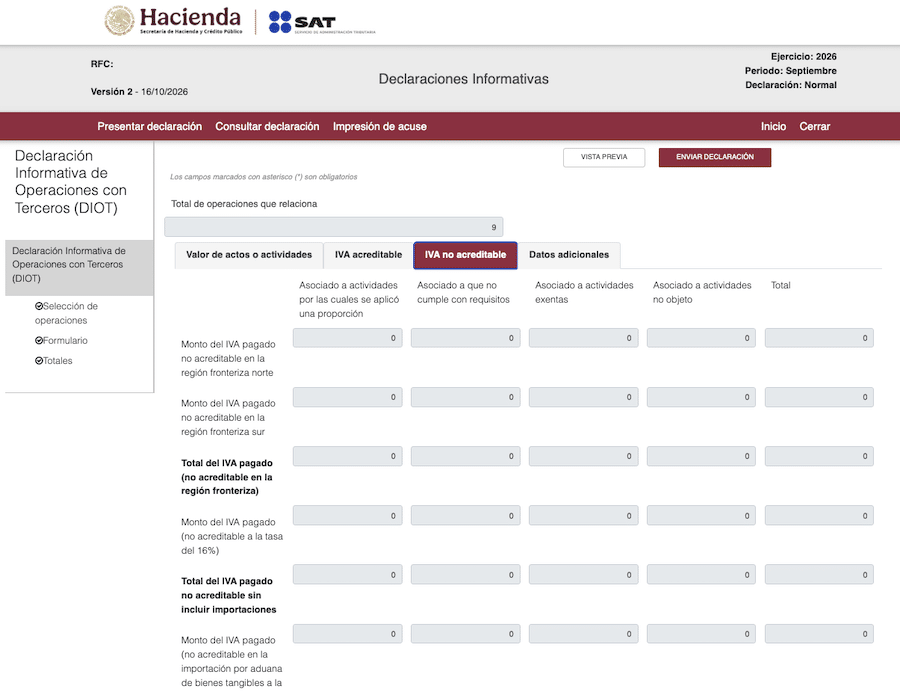Switch to the IVA acreditable tab

368,255
